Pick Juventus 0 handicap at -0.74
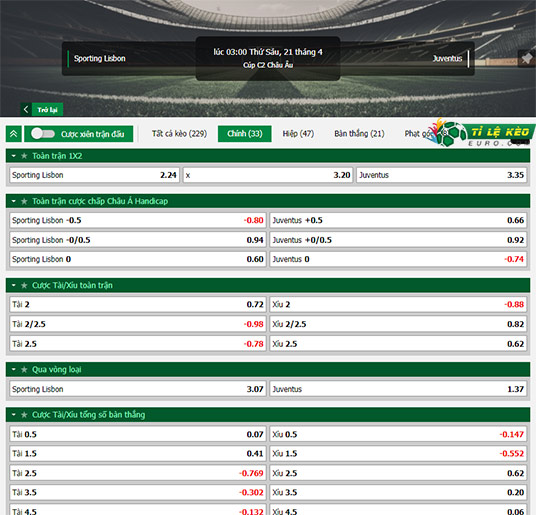Viewport: 536px width, 515px height. (x=398, y=259)
